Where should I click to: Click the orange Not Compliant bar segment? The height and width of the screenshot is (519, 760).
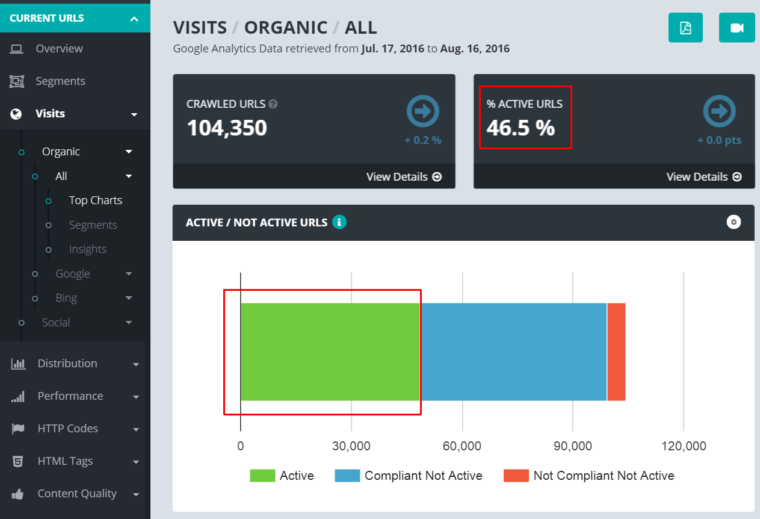(617, 352)
